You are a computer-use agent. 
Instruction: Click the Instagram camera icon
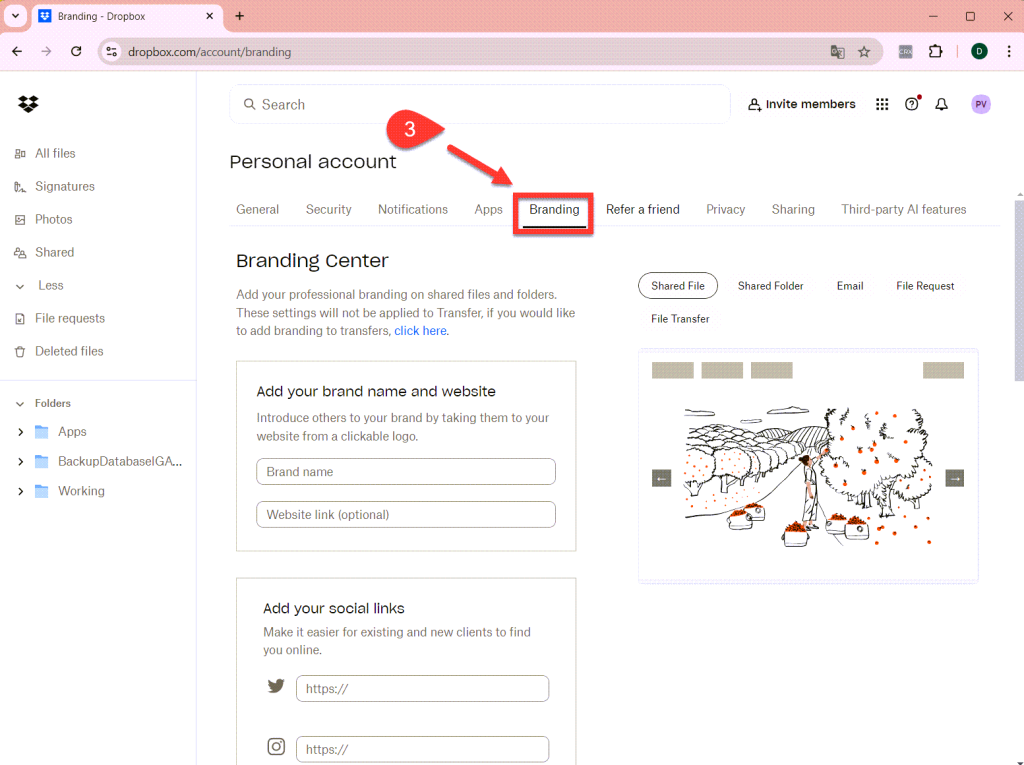pyautogui.click(x=276, y=746)
